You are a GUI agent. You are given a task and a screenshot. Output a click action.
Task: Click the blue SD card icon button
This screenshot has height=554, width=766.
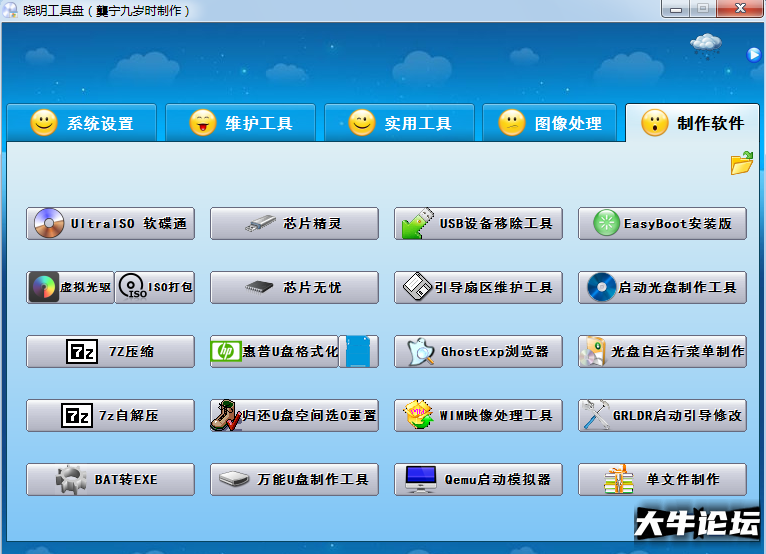coord(359,351)
